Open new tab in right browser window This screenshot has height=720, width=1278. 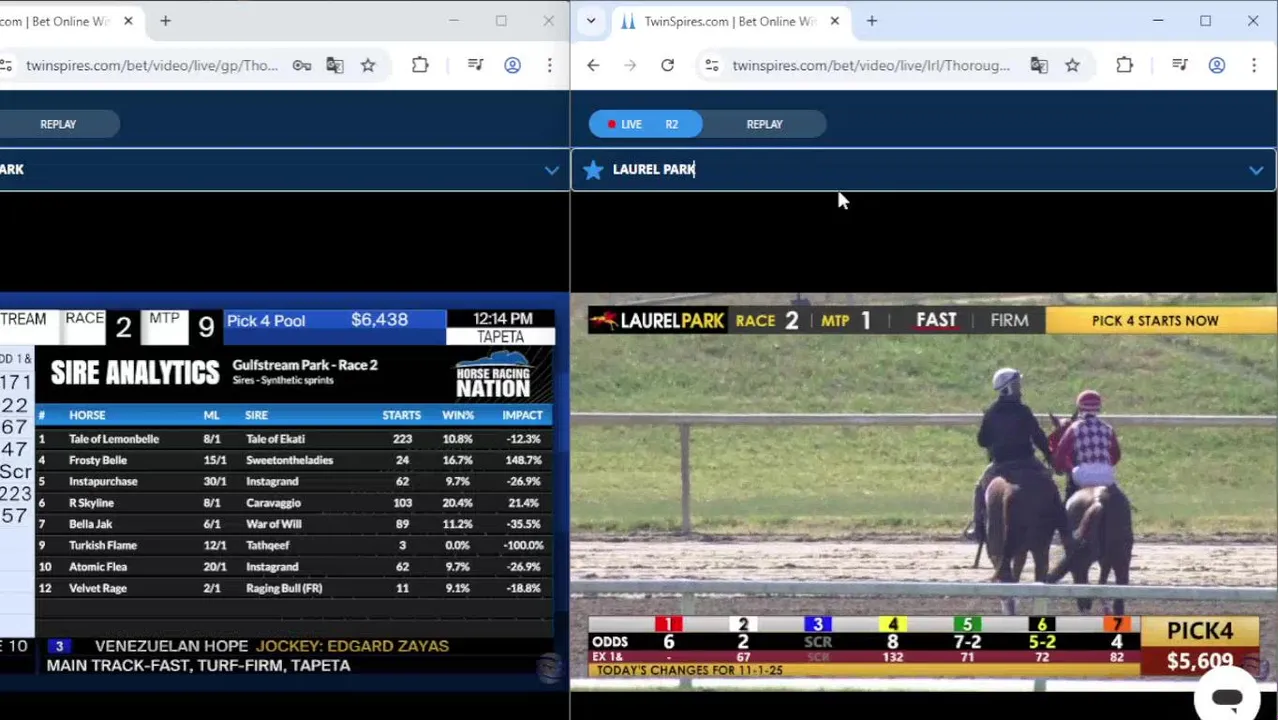tap(871, 20)
